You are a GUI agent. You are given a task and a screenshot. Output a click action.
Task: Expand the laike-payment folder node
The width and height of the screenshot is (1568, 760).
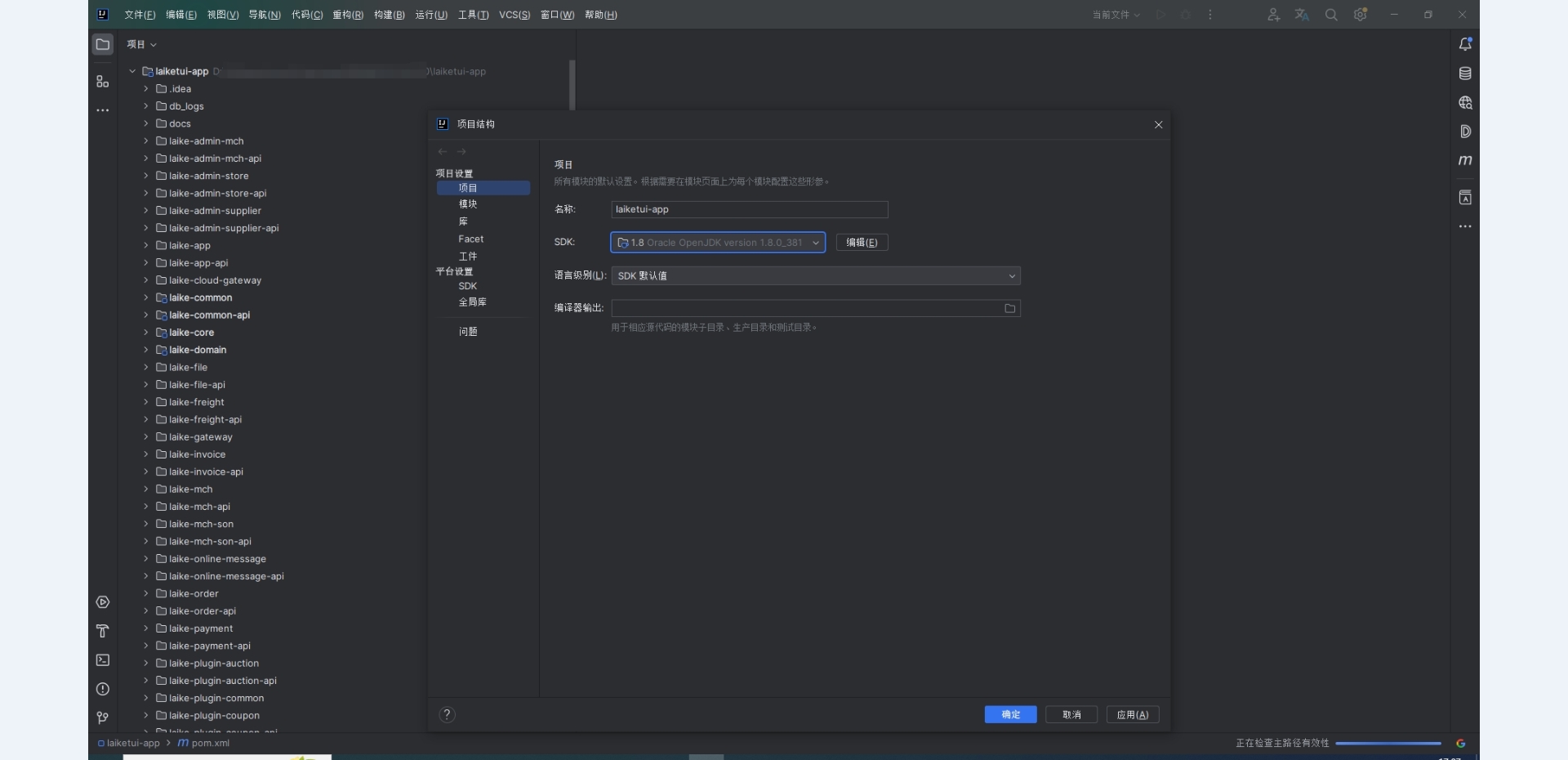pos(146,628)
